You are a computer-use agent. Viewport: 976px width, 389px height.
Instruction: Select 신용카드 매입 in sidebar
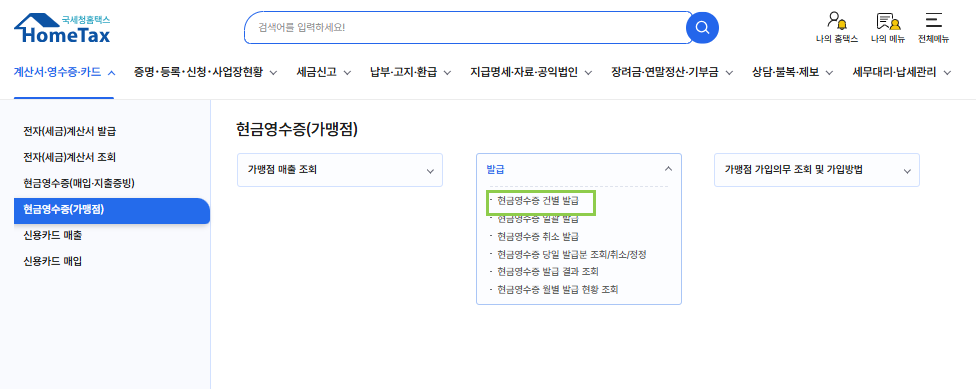[x=52, y=261]
